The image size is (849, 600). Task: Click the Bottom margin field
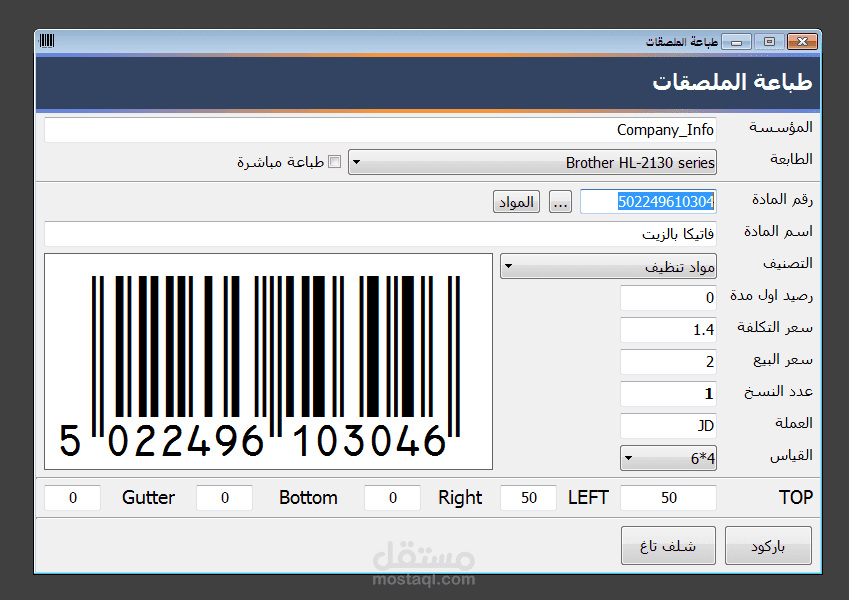(224, 498)
